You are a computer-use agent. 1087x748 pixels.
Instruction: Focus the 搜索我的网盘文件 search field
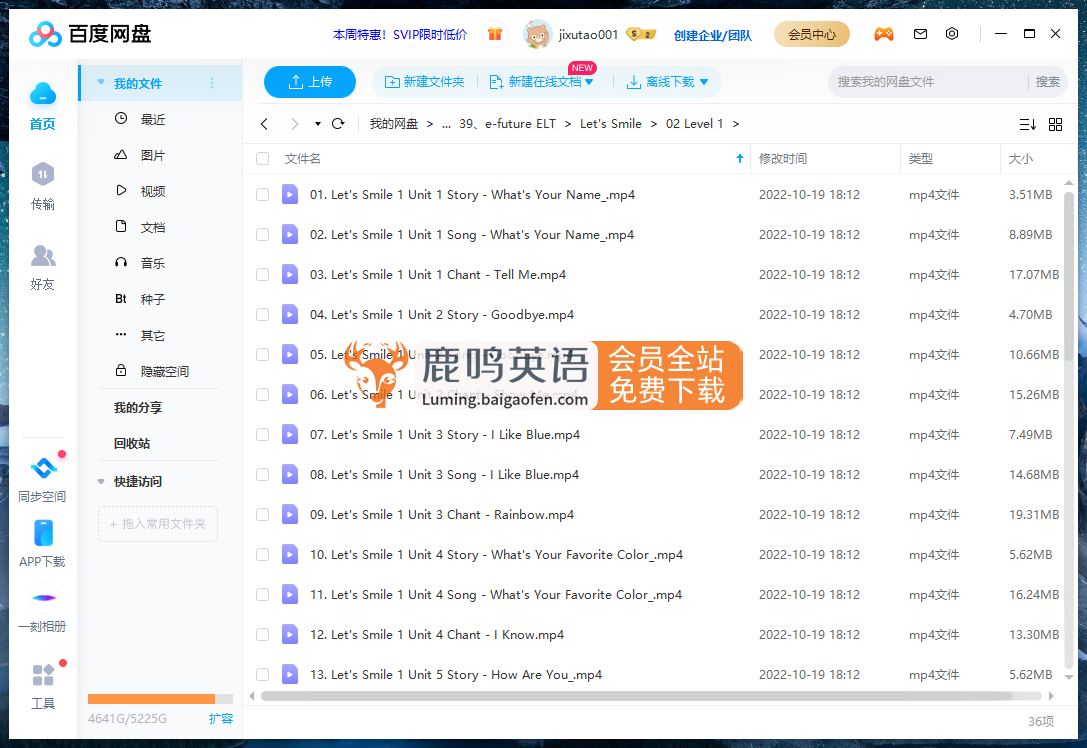(x=929, y=82)
